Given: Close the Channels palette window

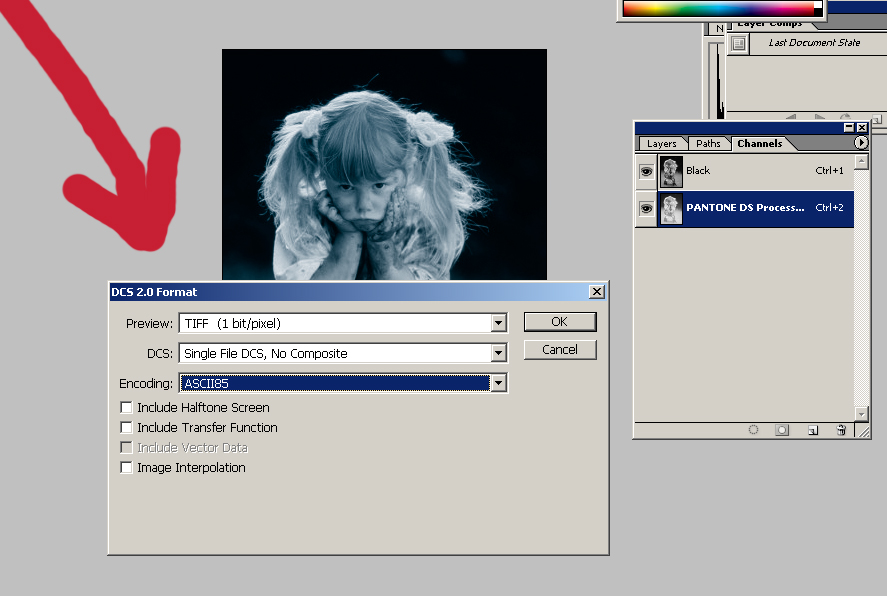Looking at the screenshot, I should (862, 128).
